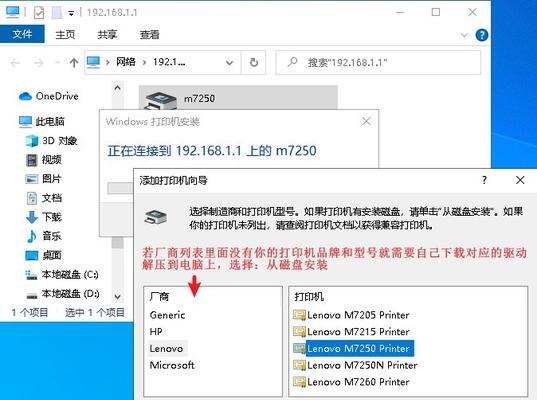Select Lenovo M7215 Printer
Viewport: 537px width, 400px height.
click(358, 332)
